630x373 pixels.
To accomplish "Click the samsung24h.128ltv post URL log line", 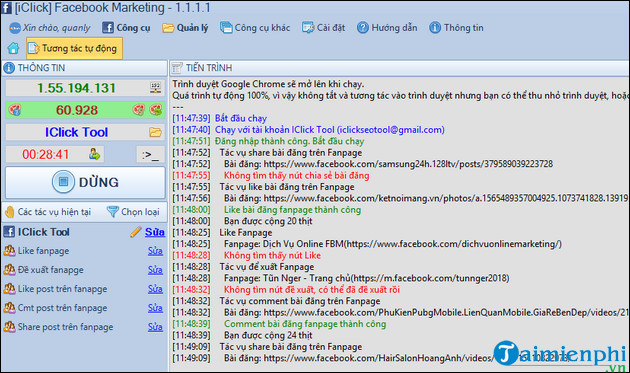I will (x=362, y=164).
